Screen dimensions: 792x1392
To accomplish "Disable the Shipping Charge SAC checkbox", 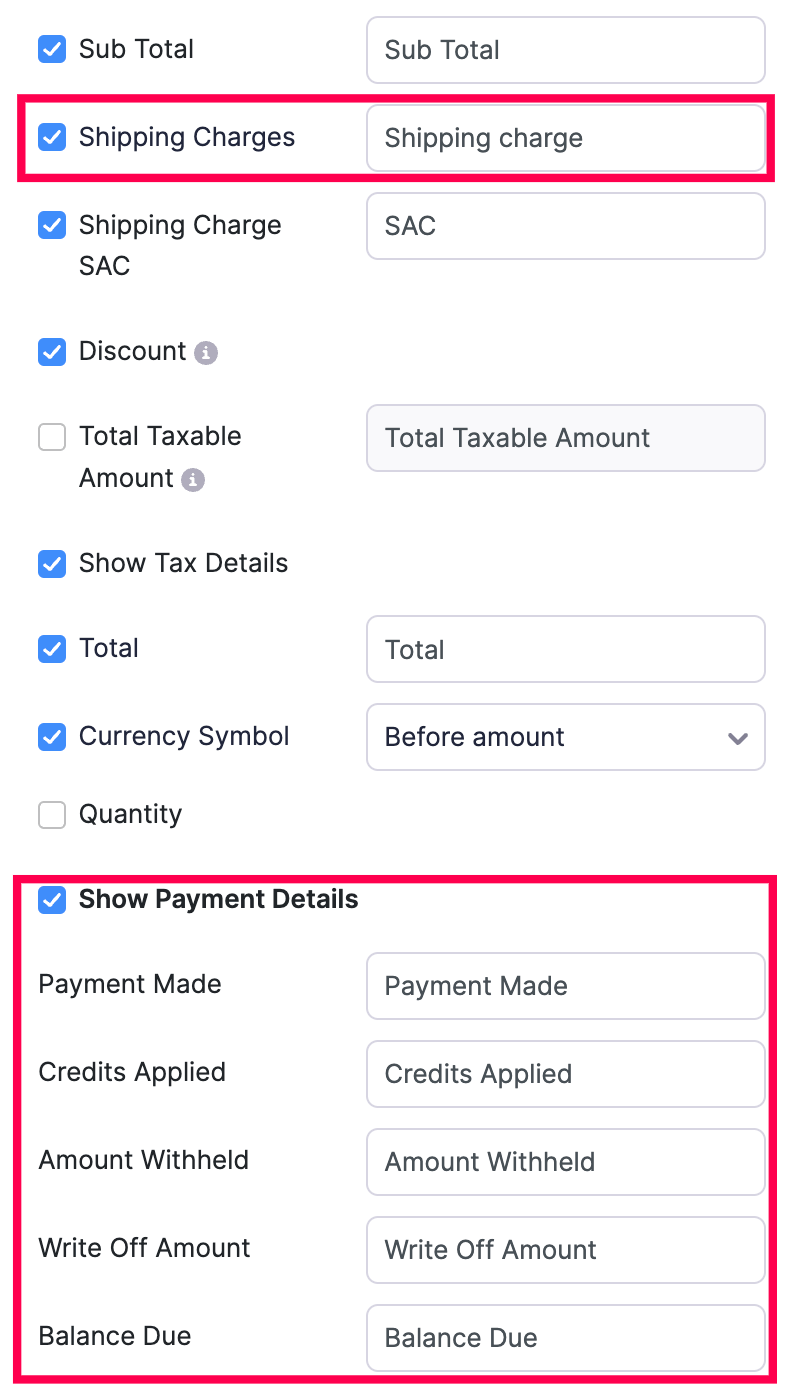I will tap(52, 225).
